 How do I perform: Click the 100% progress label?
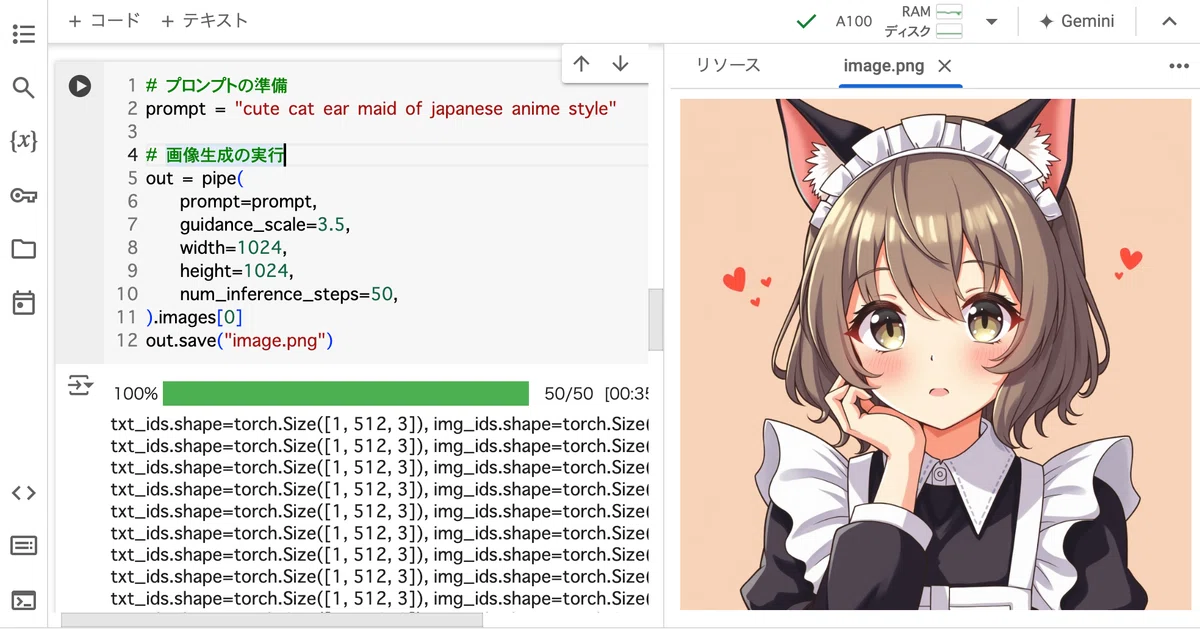[135, 394]
